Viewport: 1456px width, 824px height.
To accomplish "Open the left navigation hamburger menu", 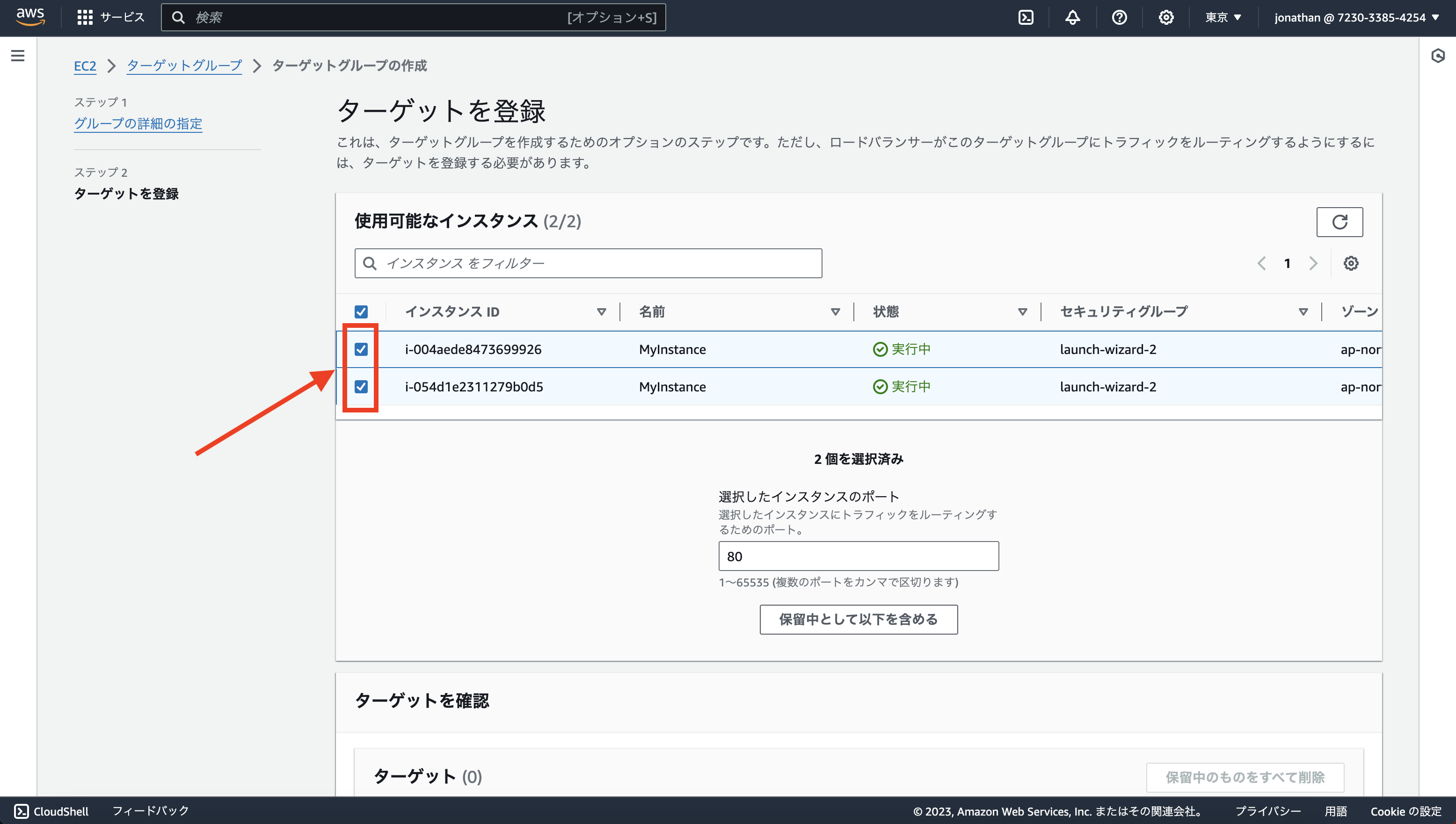I will (19, 56).
